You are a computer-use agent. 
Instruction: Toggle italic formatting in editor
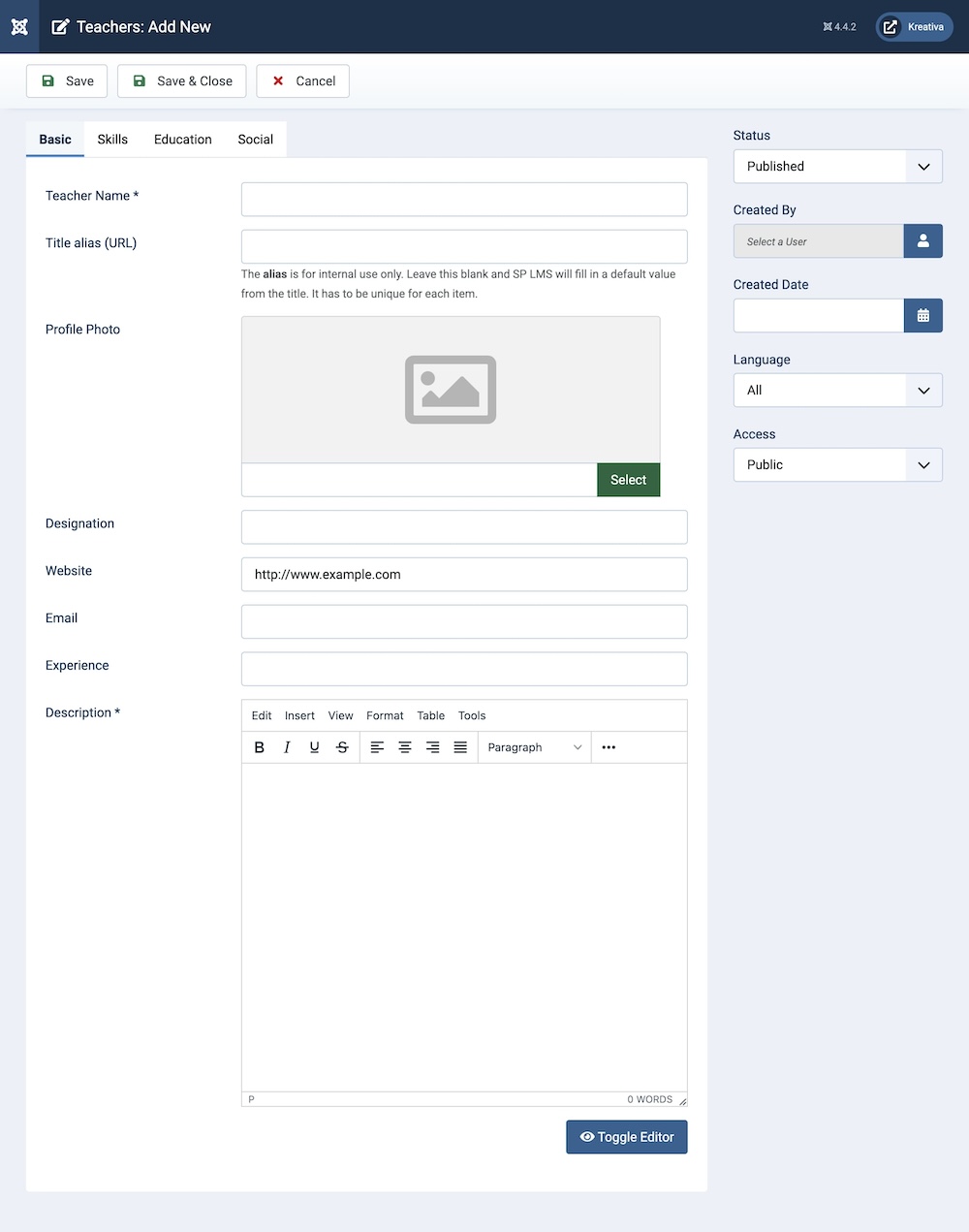coord(287,747)
